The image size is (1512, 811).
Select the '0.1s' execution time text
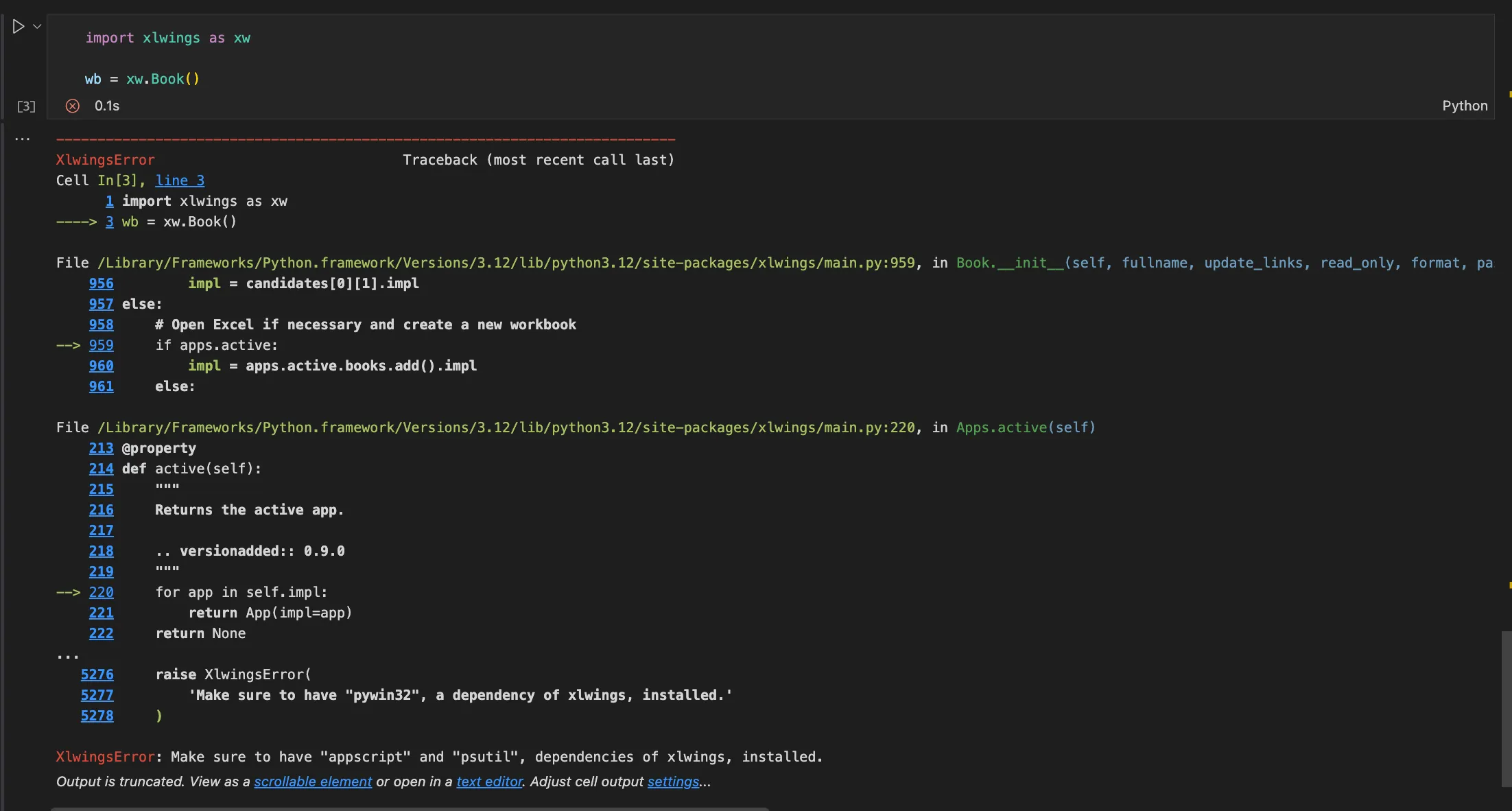(107, 106)
